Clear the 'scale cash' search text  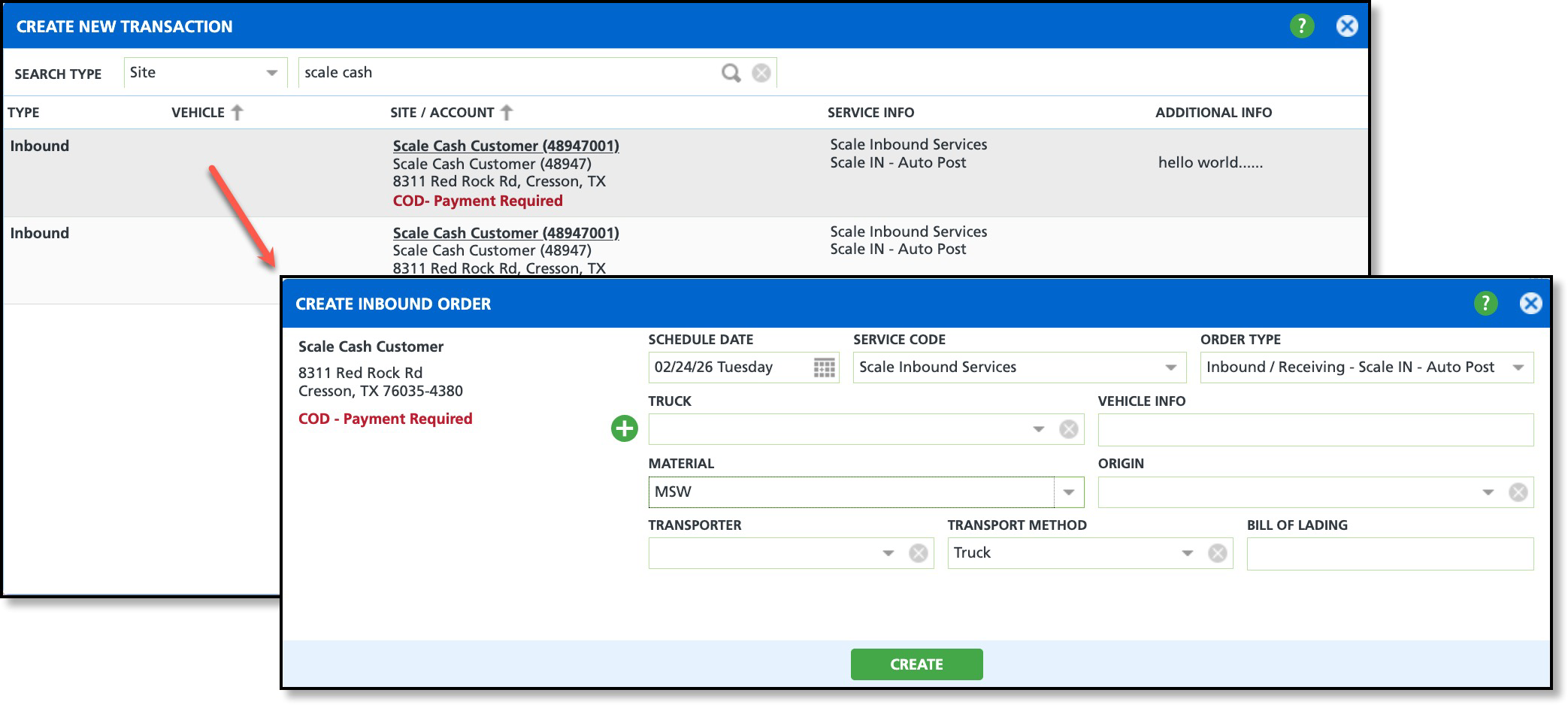coord(761,73)
